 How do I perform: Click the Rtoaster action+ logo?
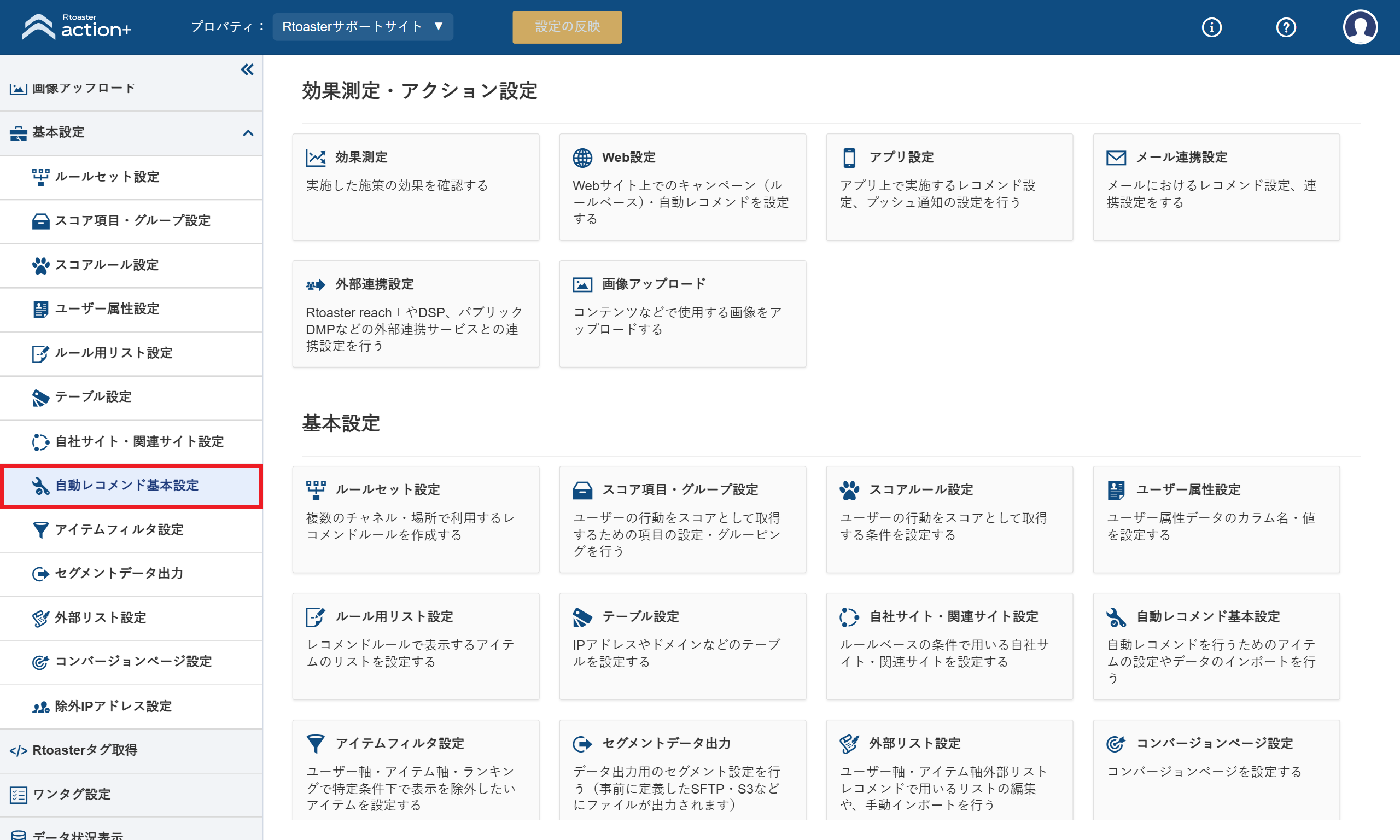click(x=77, y=27)
